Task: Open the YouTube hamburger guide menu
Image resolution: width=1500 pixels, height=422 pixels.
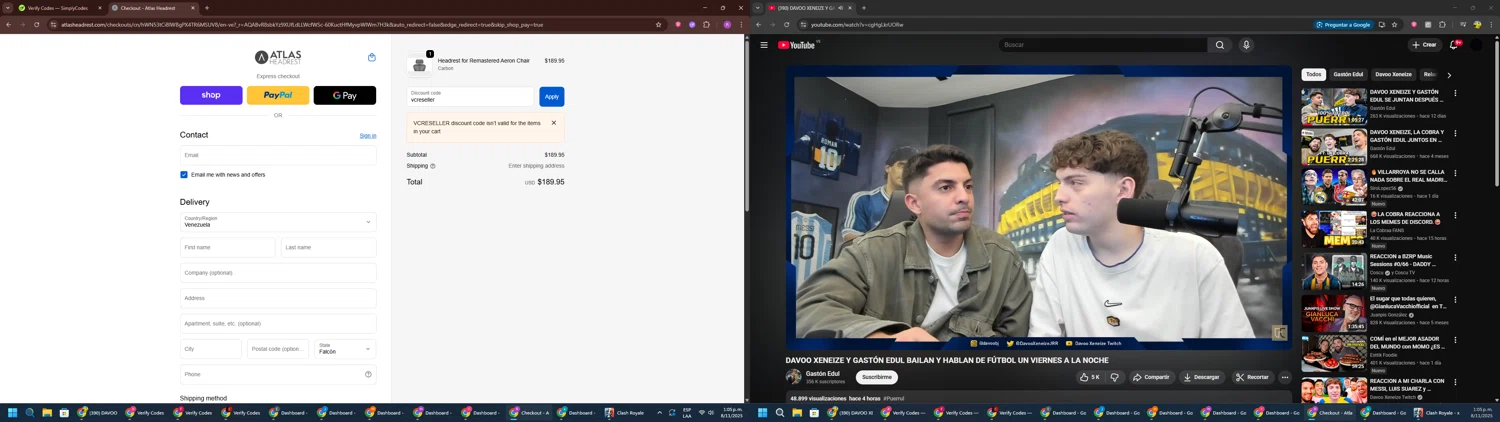Action: [764, 45]
